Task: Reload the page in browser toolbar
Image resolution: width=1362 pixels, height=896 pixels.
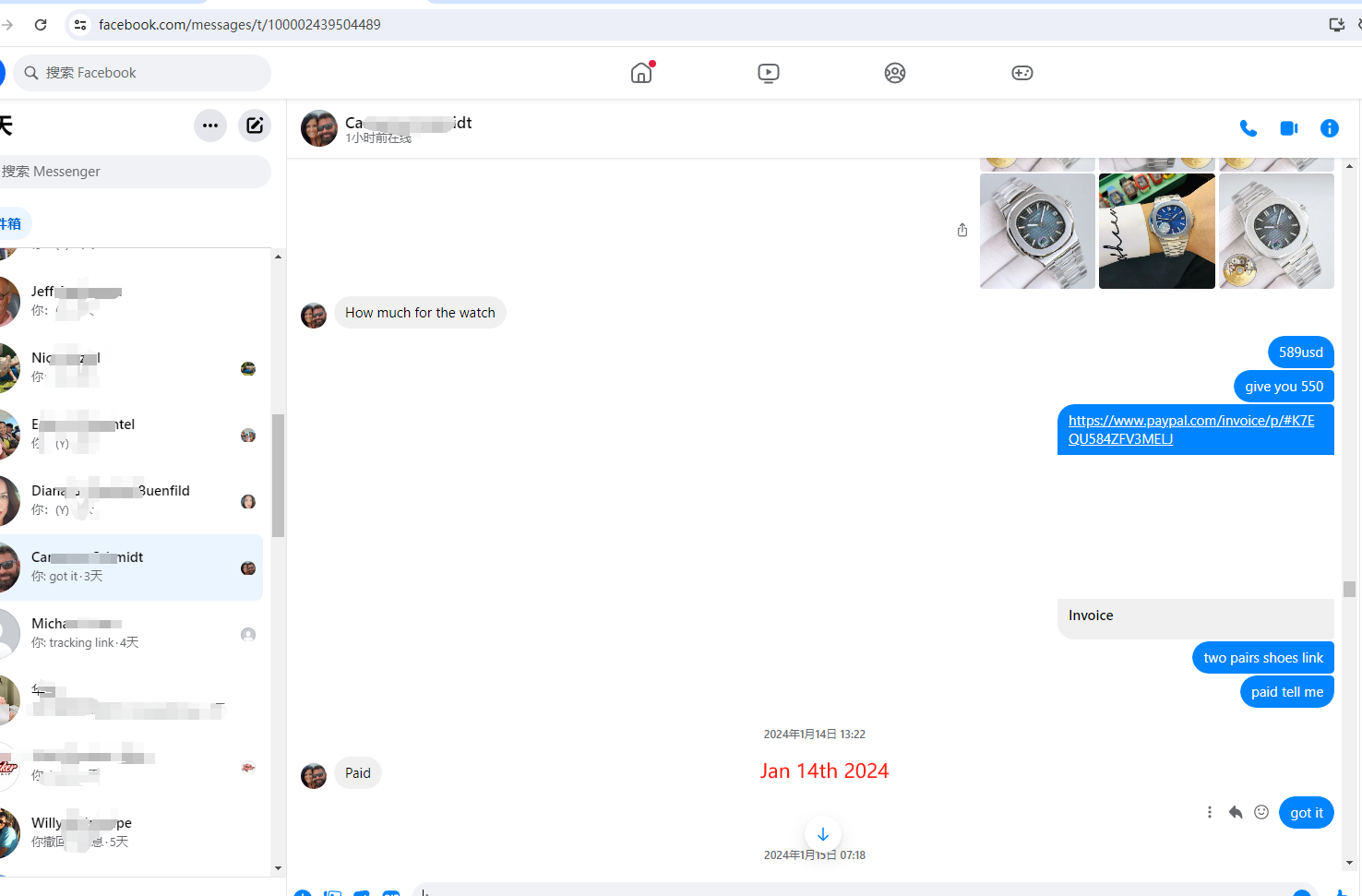Action: pyautogui.click(x=41, y=25)
